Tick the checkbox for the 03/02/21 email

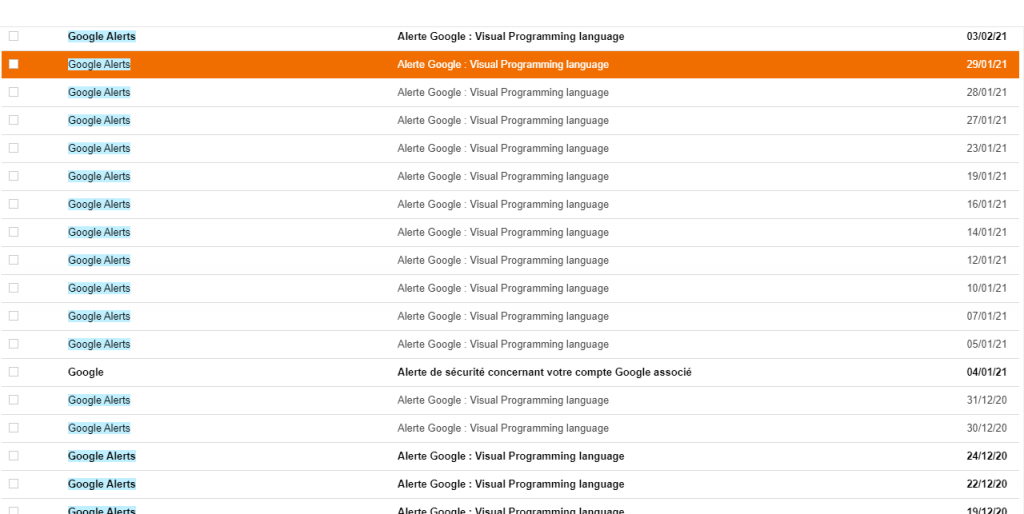(14, 36)
